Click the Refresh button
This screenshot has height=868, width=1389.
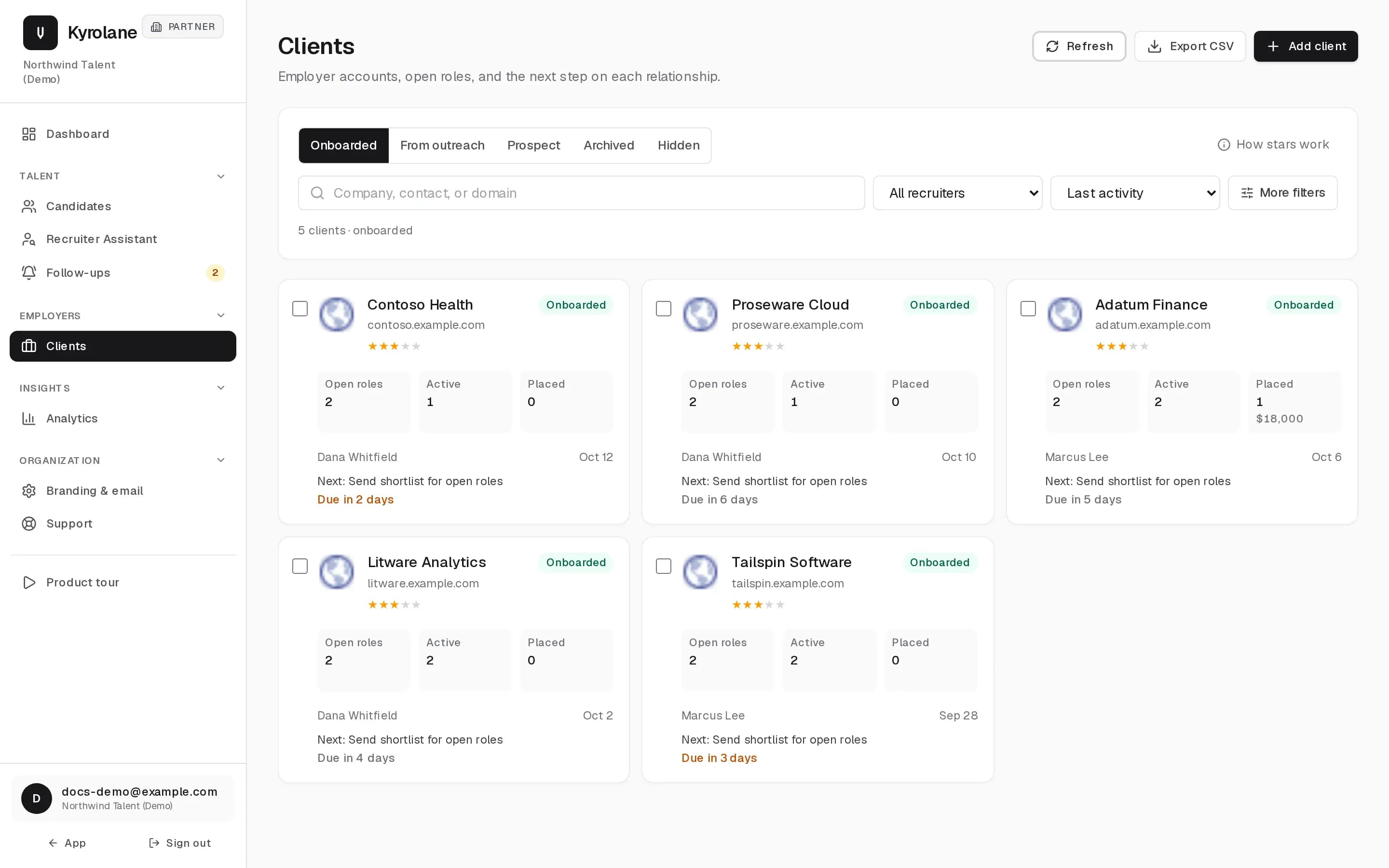pyautogui.click(x=1079, y=46)
